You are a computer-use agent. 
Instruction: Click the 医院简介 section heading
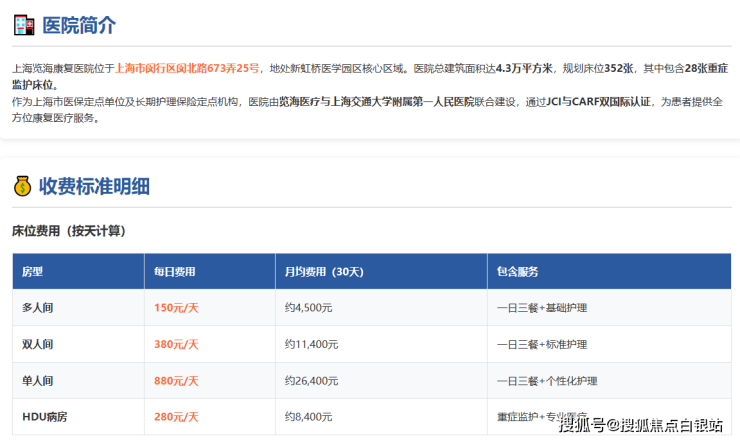79,26
